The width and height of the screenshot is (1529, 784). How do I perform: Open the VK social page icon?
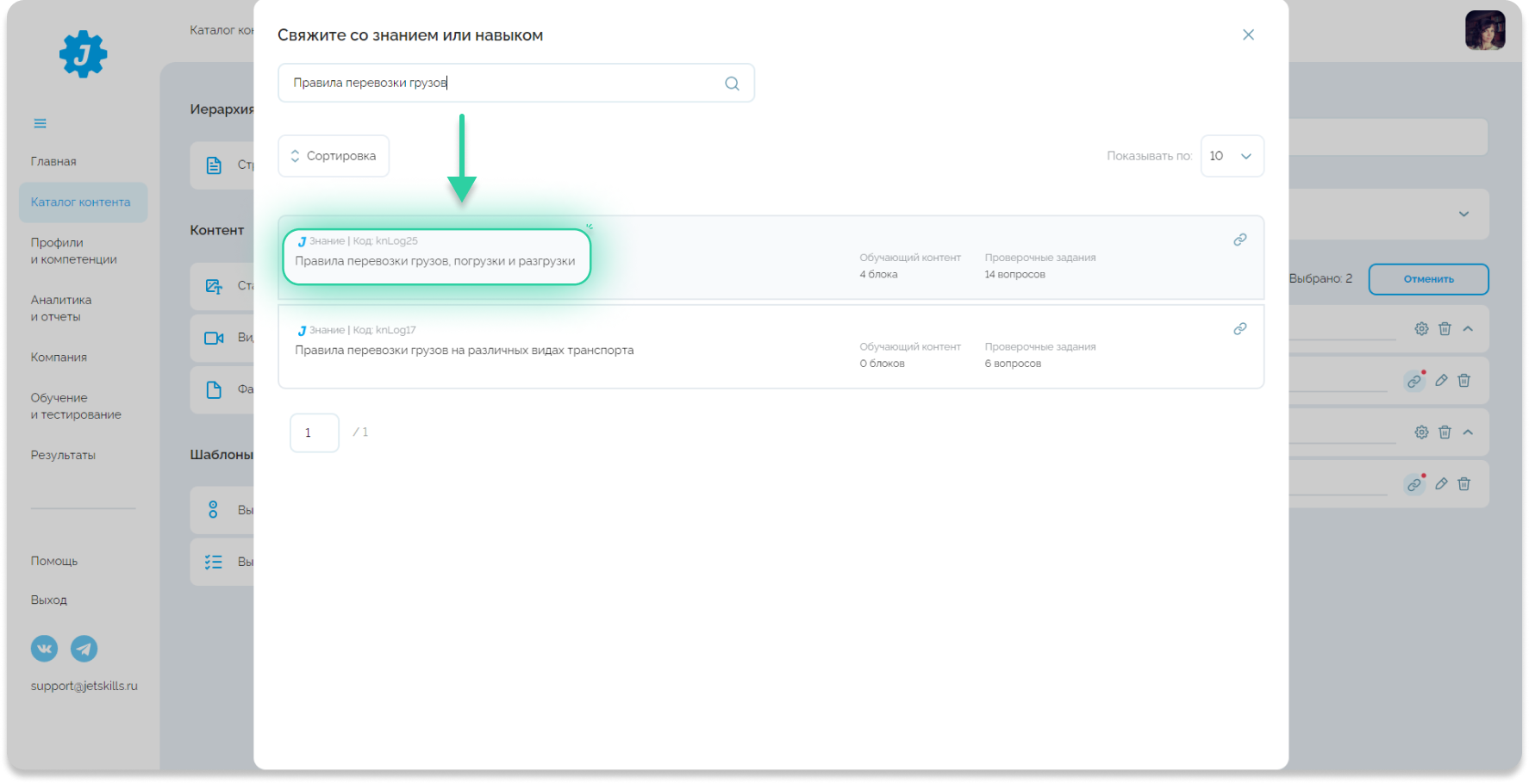pos(45,649)
